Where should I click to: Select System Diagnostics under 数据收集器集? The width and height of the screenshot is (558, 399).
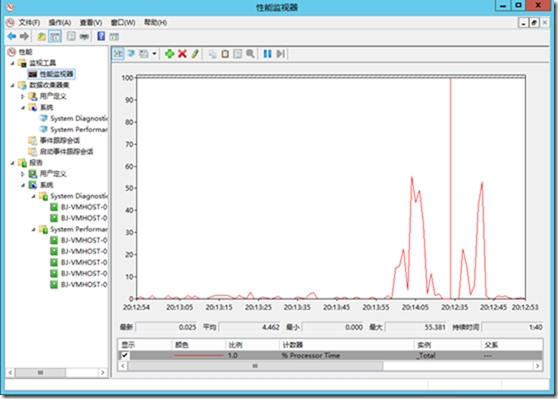(x=79, y=118)
